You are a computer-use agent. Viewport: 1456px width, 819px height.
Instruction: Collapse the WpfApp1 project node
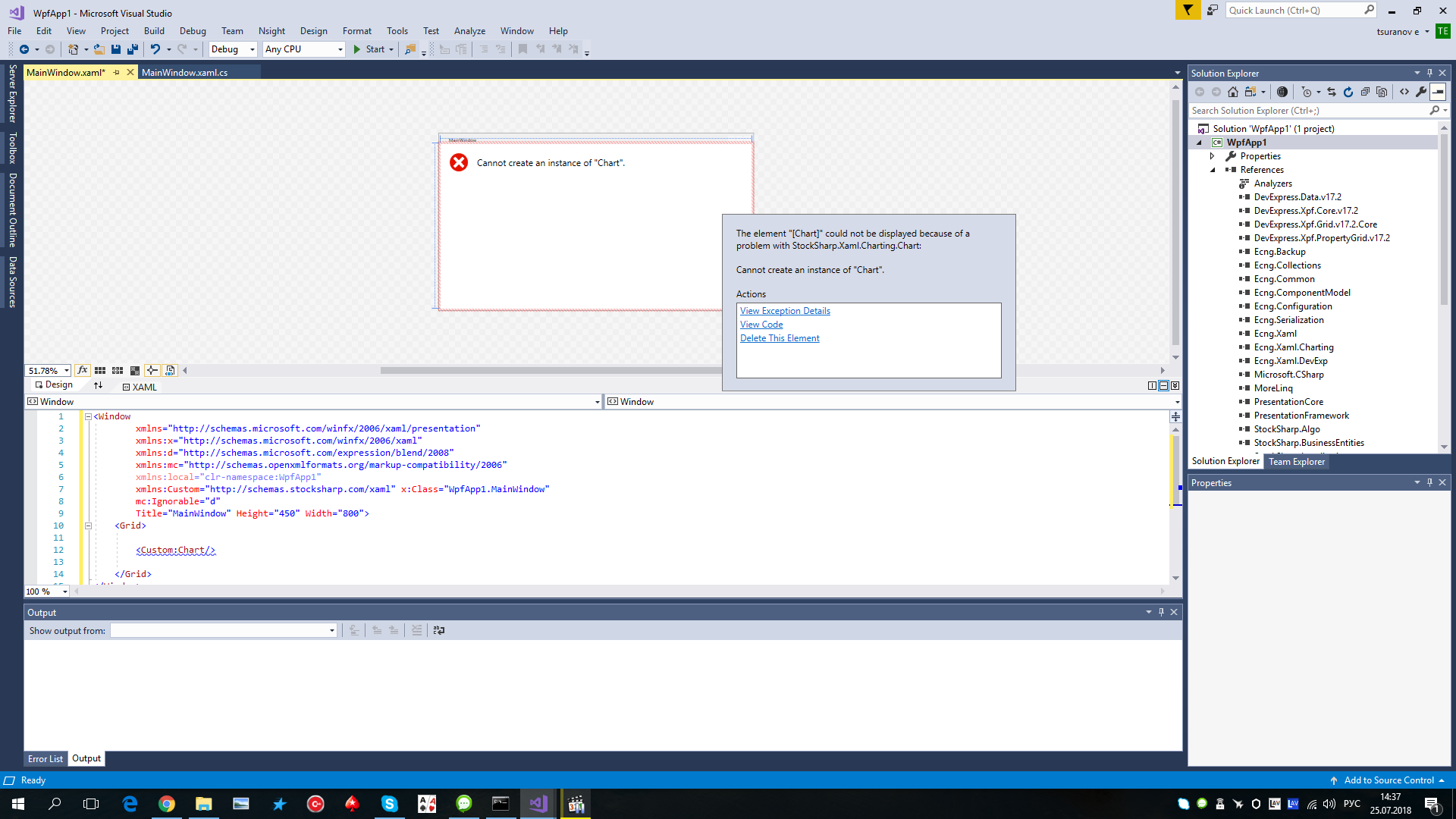tap(1199, 143)
